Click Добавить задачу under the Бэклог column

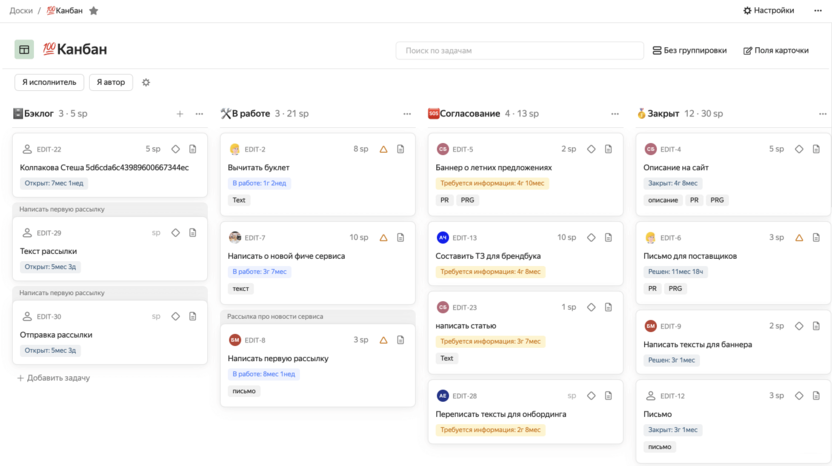pyautogui.click(x=53, y=378)
